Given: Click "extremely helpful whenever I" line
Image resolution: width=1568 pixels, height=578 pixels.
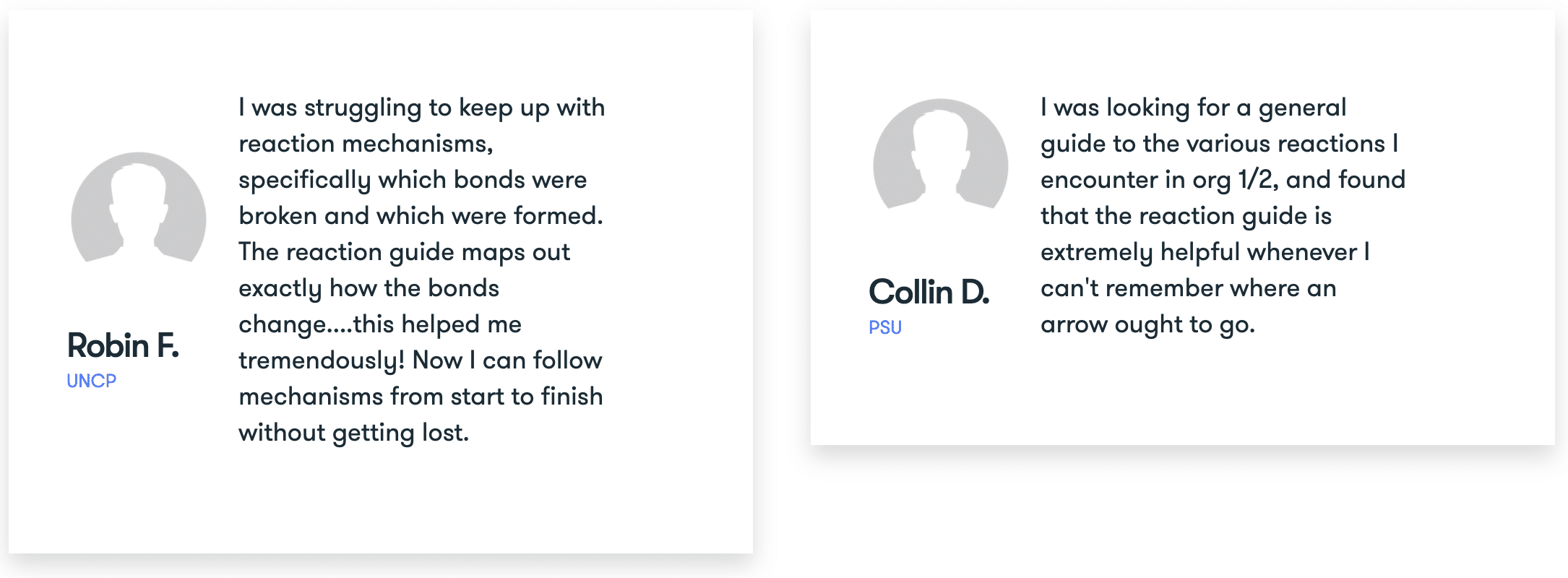Looking at the screenshot, I should [1205, 252].
